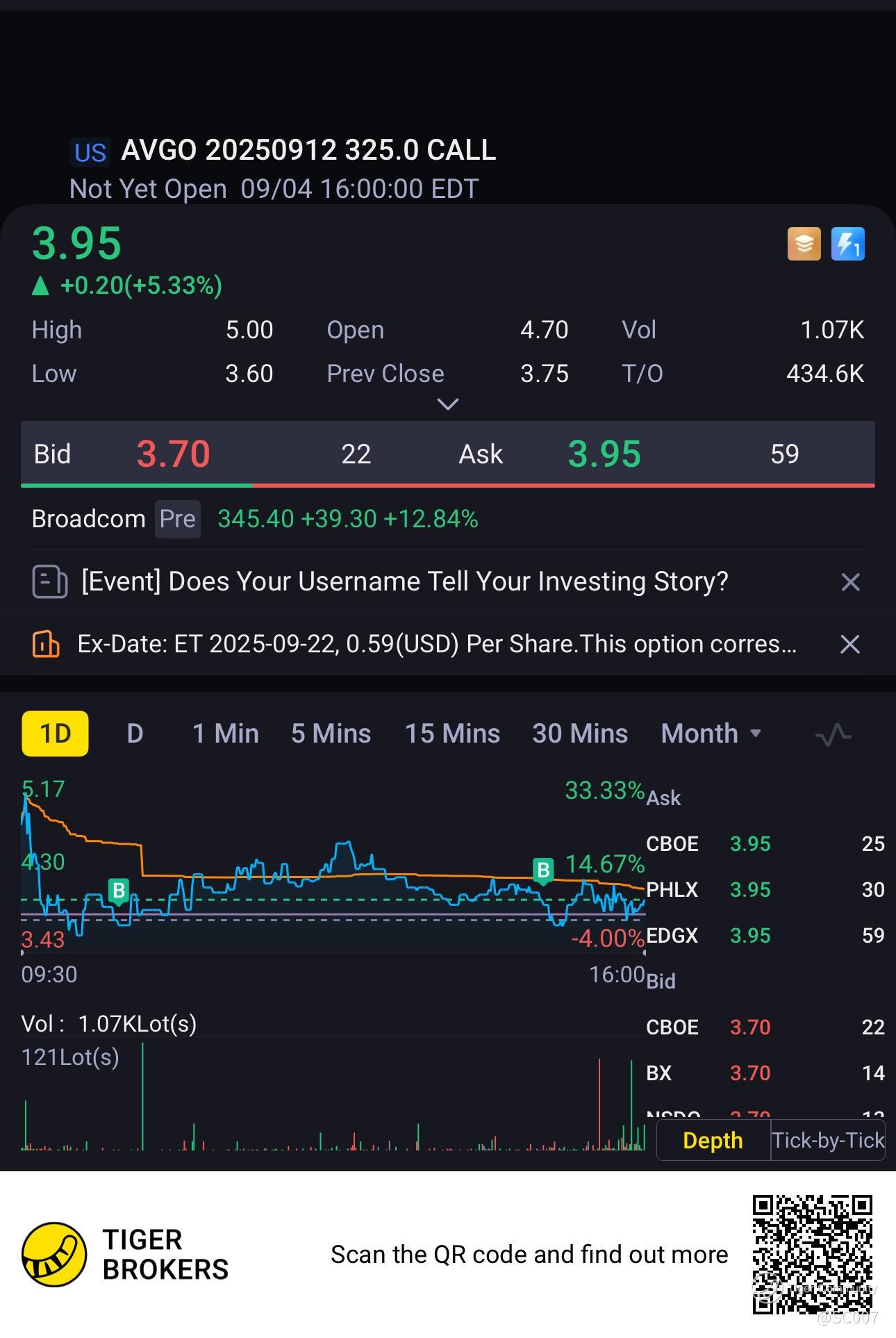The width and height of the screenshot is (896, 1338).
Task: Expand the quote details chevron
Action: 448,404
